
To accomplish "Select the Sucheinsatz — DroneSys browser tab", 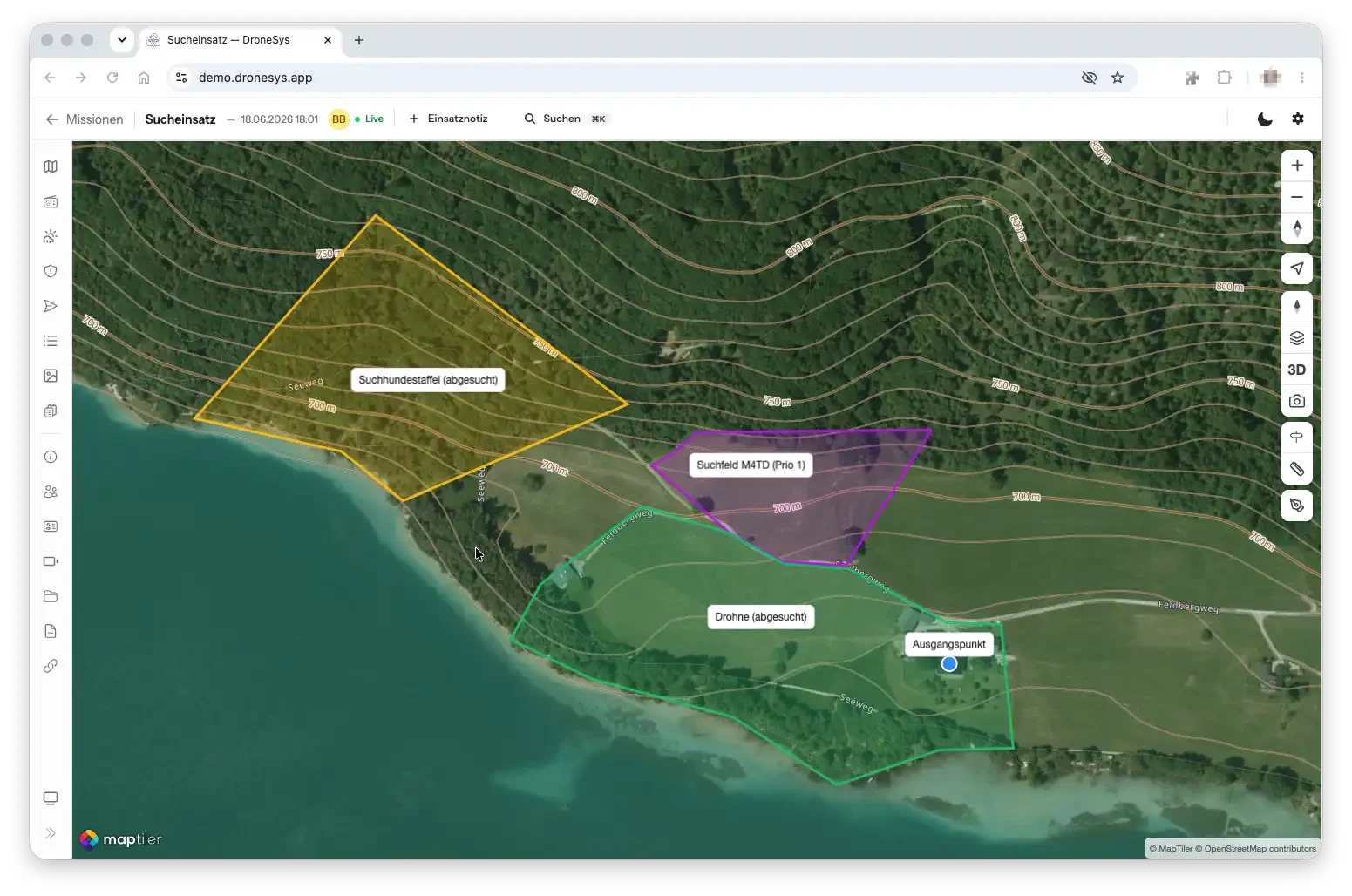I will [x=240, y=40].
